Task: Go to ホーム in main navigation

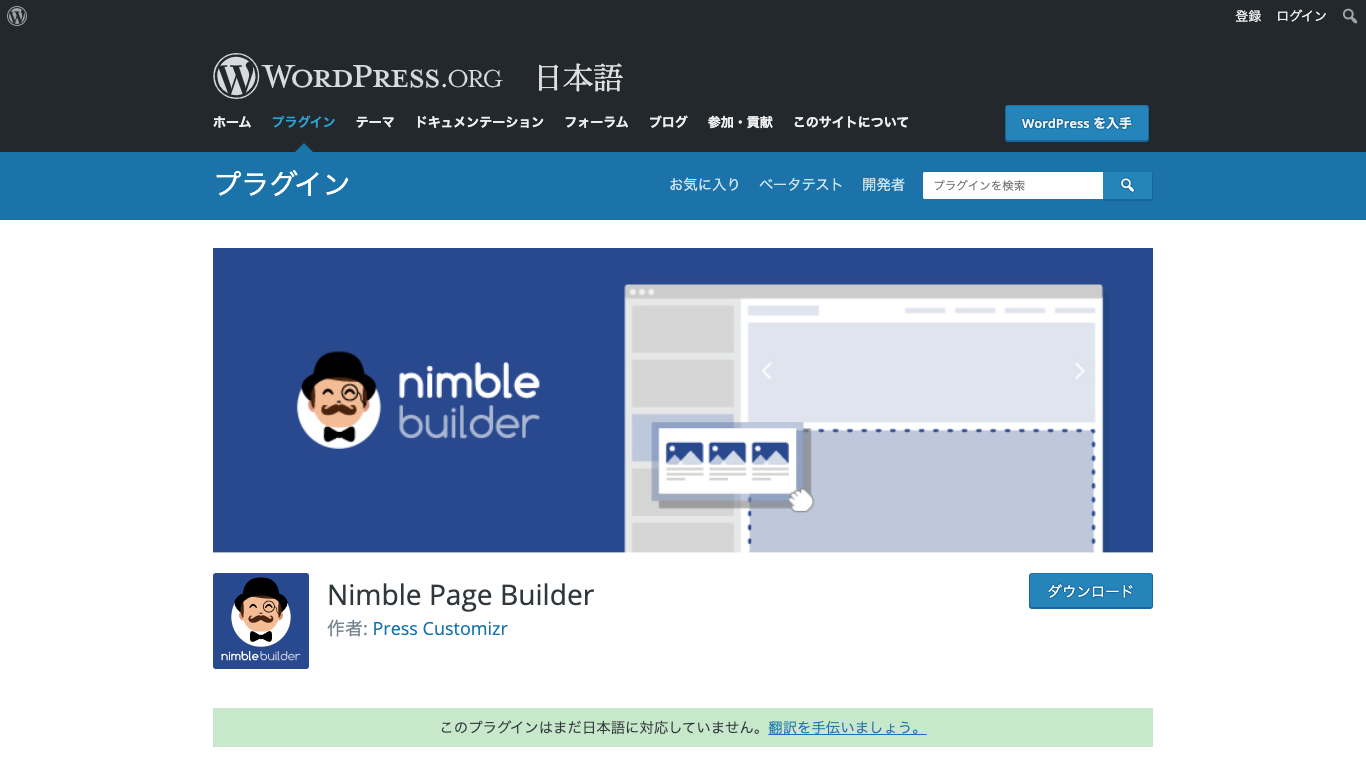Action: [x=232, y=122]
